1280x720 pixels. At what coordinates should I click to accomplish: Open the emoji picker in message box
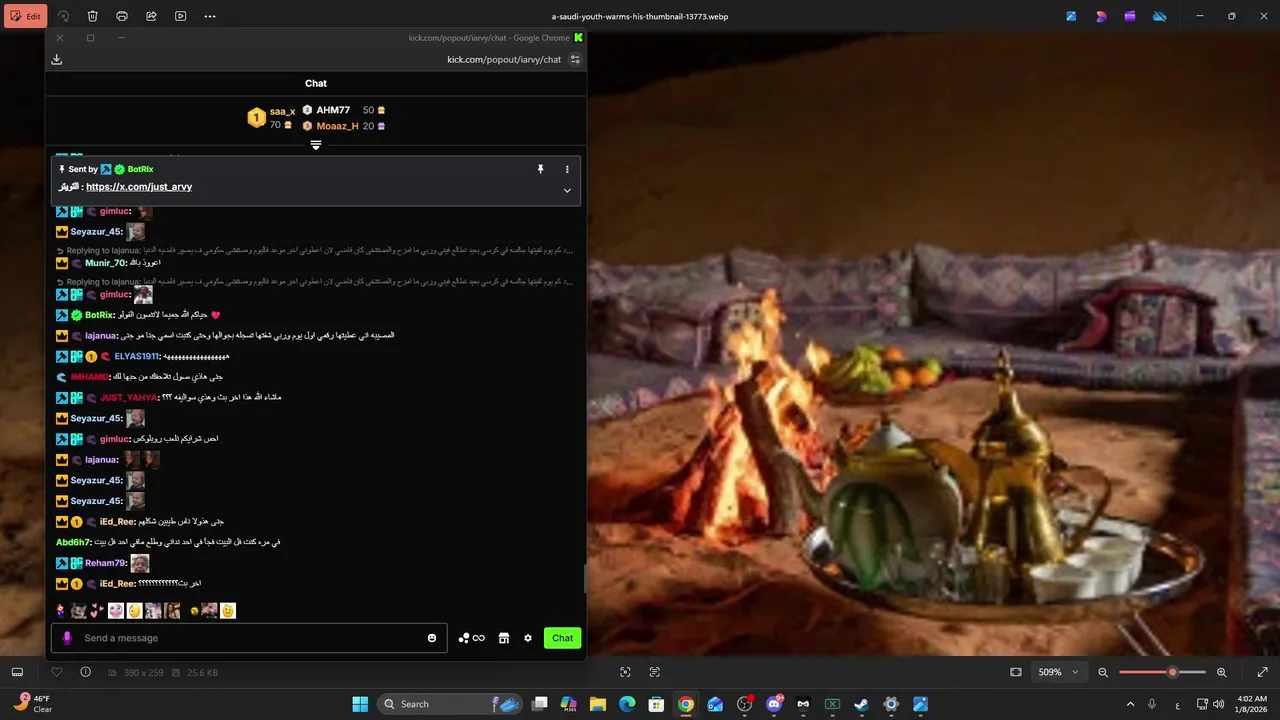[432, 638]
